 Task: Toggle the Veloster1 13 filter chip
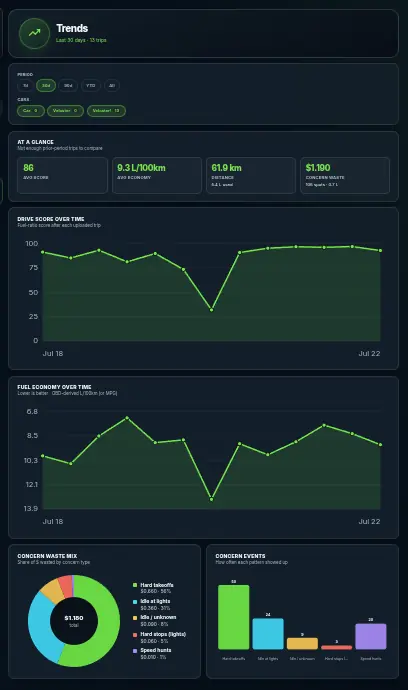(x=106, y=111)
